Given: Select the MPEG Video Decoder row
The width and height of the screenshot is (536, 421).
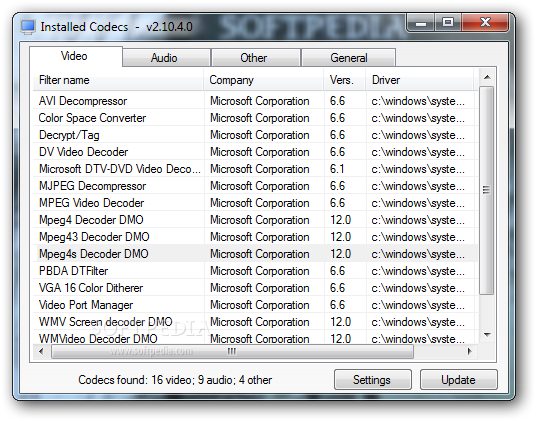Looking at the screenshot, I should click(x=255, y=203).
